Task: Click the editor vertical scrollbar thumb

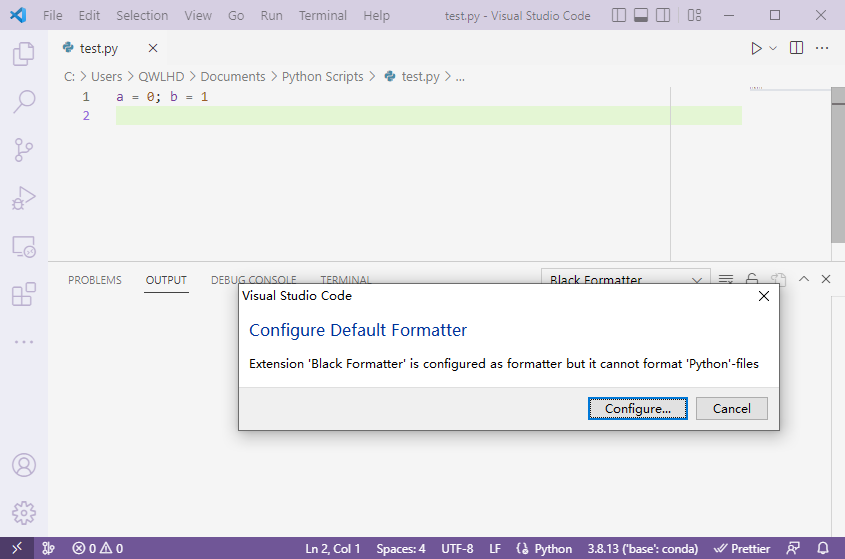Action: tap(838, 164)
